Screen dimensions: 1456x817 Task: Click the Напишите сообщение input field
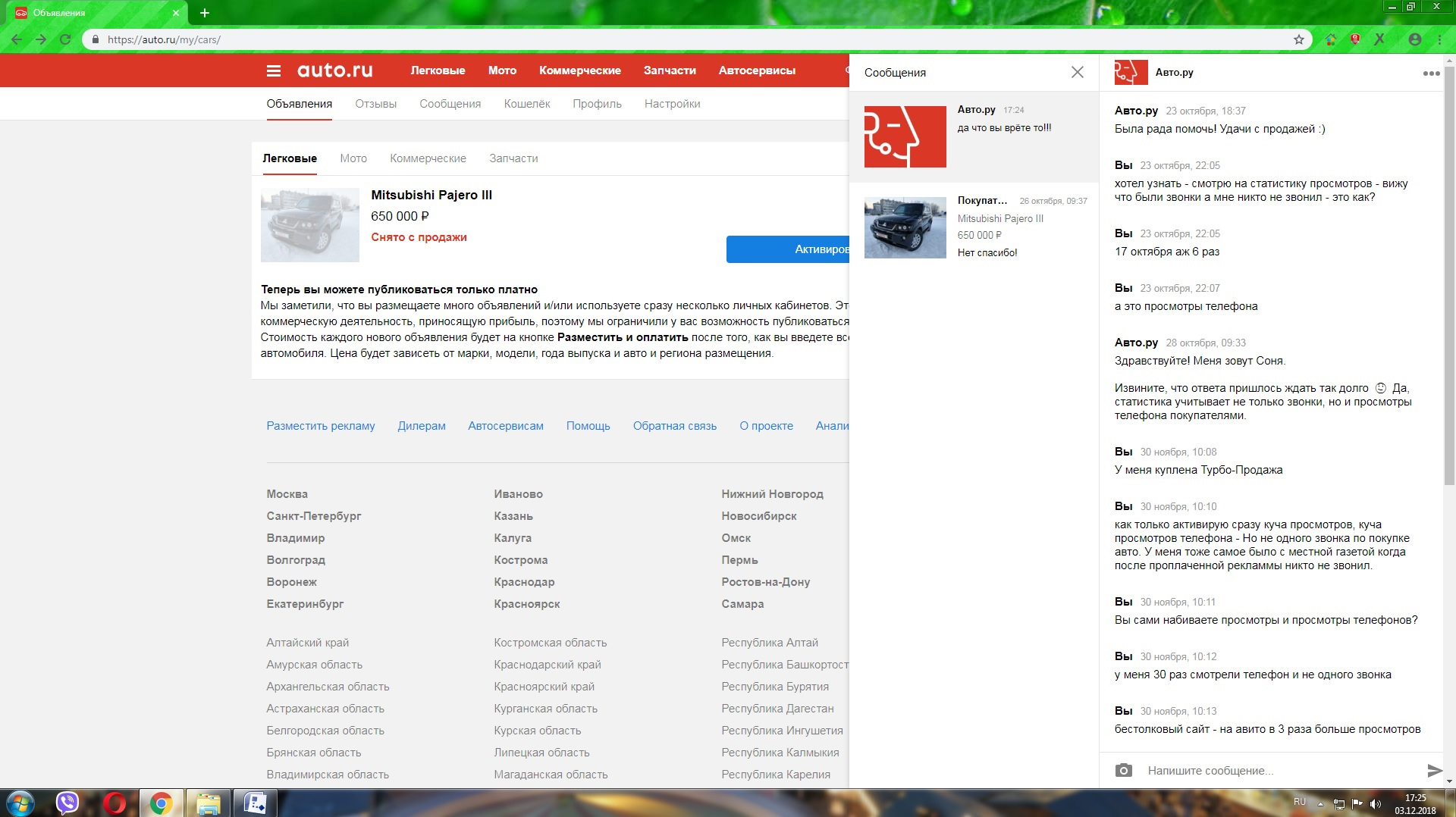1282,771
